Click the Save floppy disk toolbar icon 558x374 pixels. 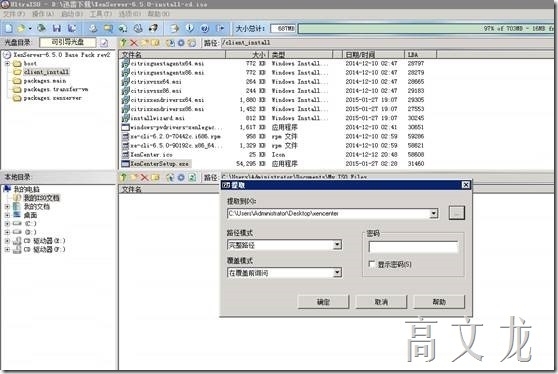click(57, 28)
